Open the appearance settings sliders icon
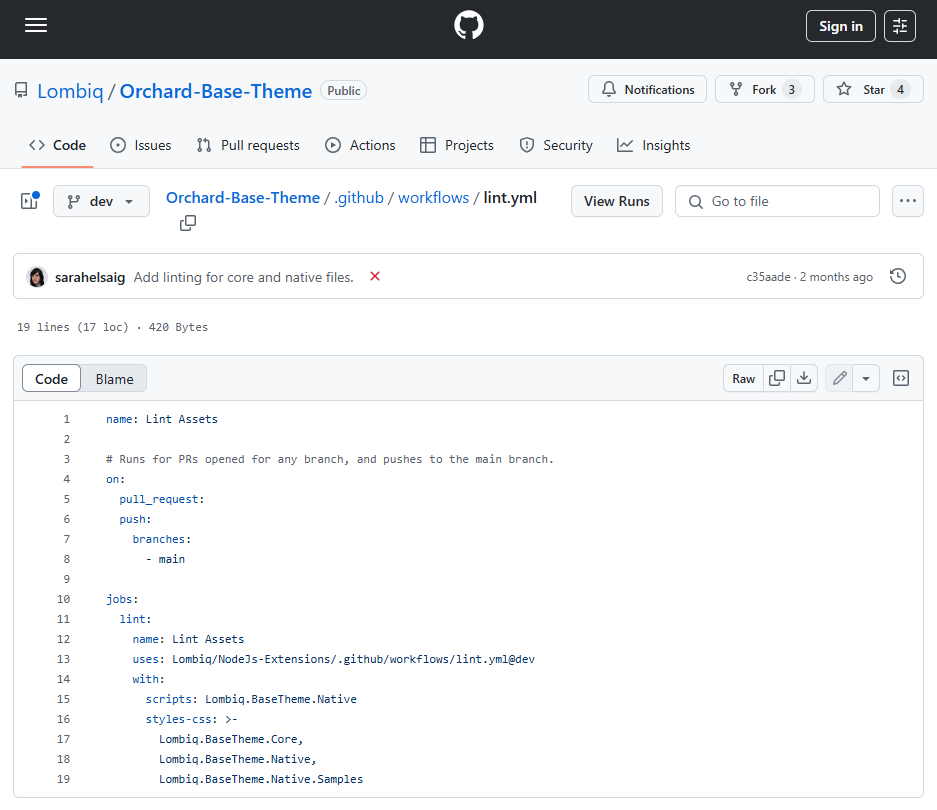Viewport: 937px width, 810px height. coord(899,26)
